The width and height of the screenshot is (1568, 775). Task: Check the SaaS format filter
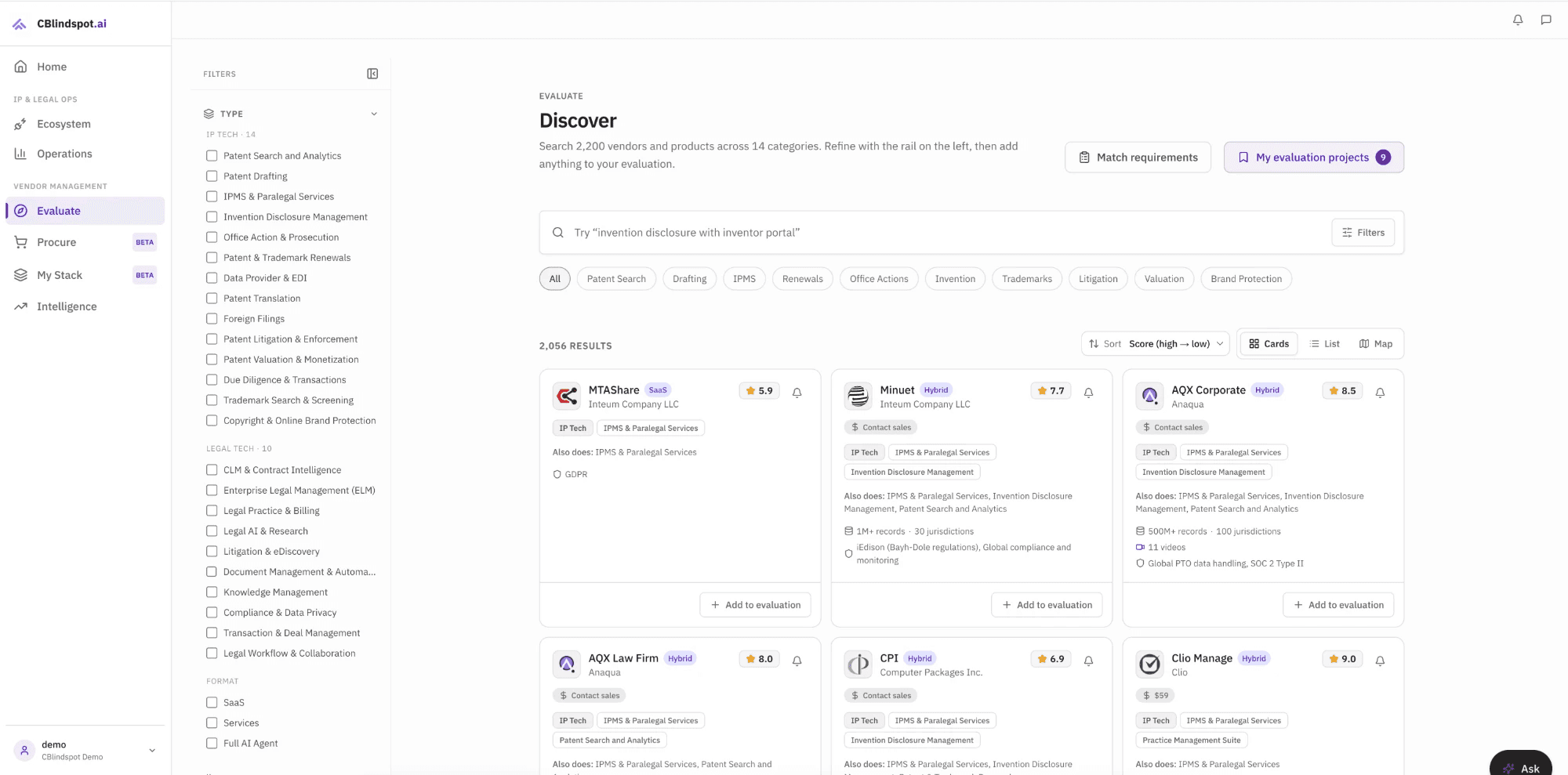(x=212, y=703)
